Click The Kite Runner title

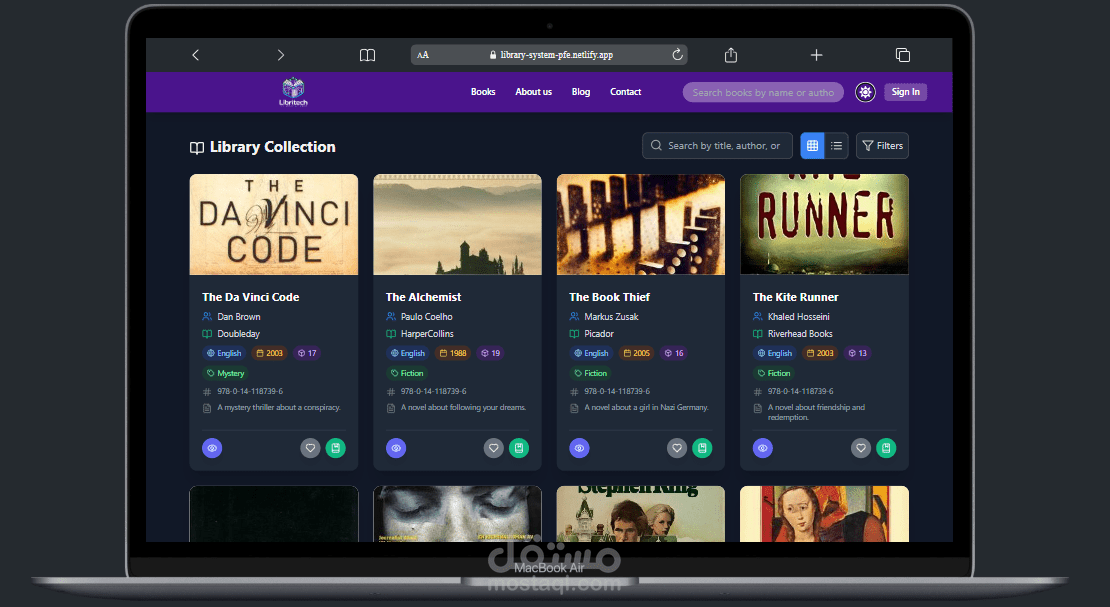[x=796, y=297]
